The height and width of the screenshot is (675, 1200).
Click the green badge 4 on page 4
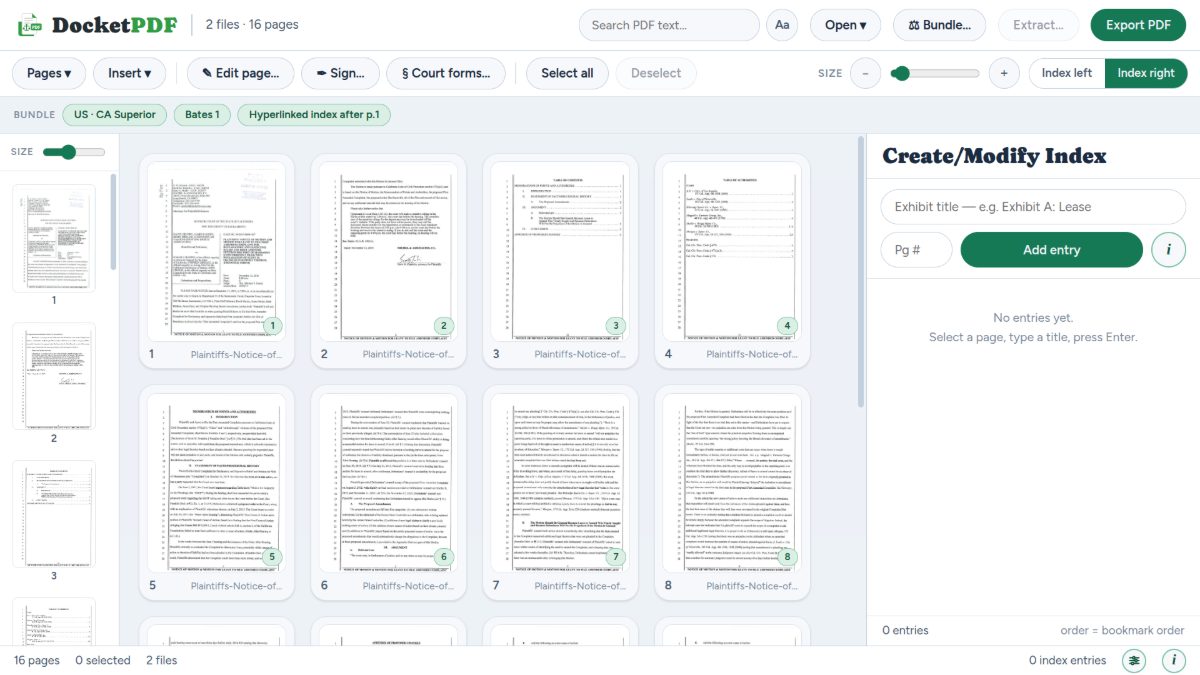pos(788,325)
